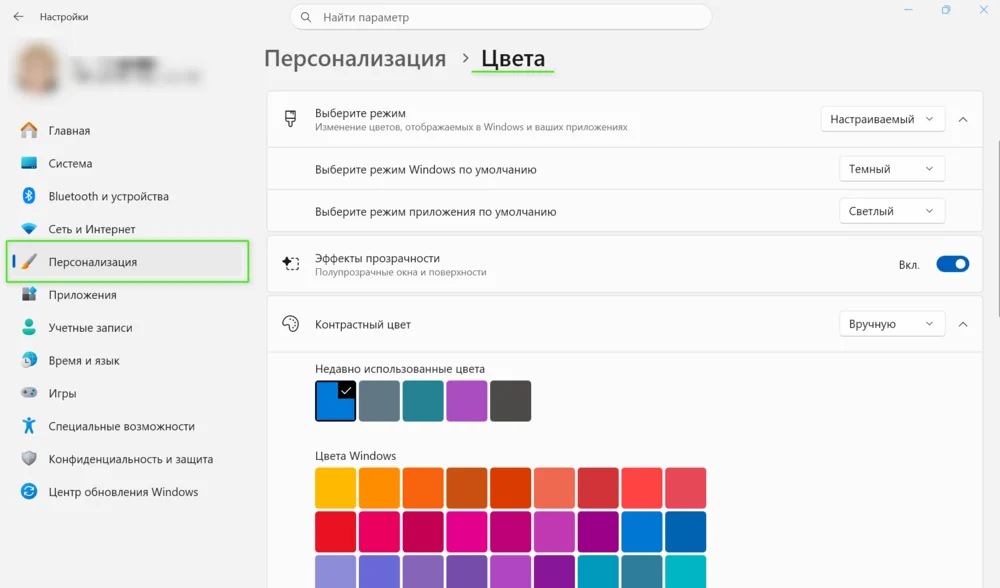
Task: Pick the second-row blue Windows swatch
Action: click(642, 531)
